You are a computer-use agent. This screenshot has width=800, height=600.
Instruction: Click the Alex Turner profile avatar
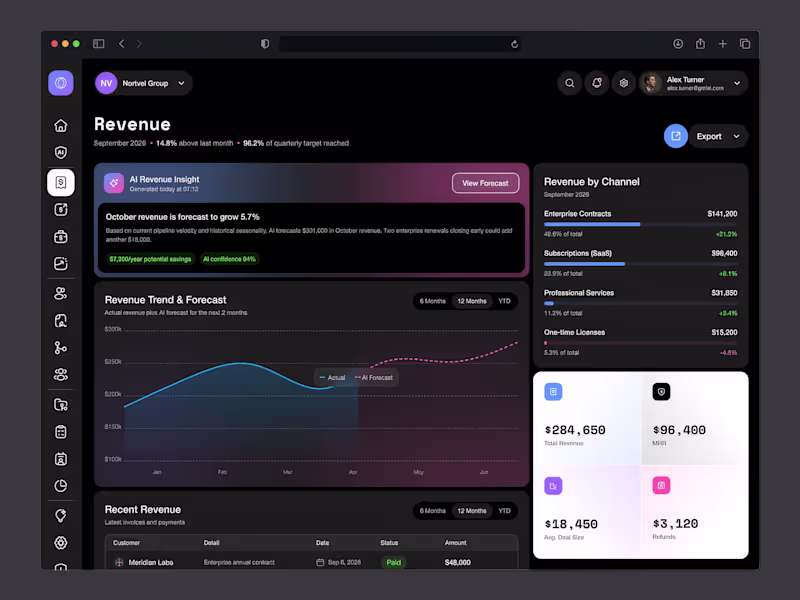651,83
